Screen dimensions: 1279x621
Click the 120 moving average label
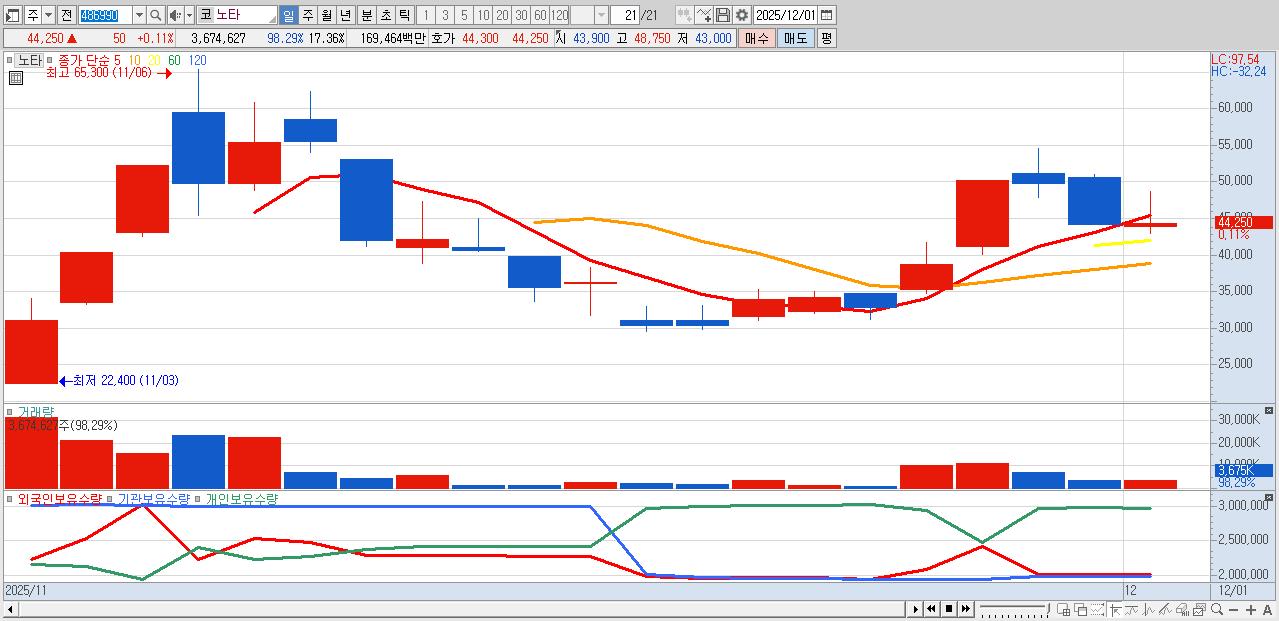click(198, 60)
